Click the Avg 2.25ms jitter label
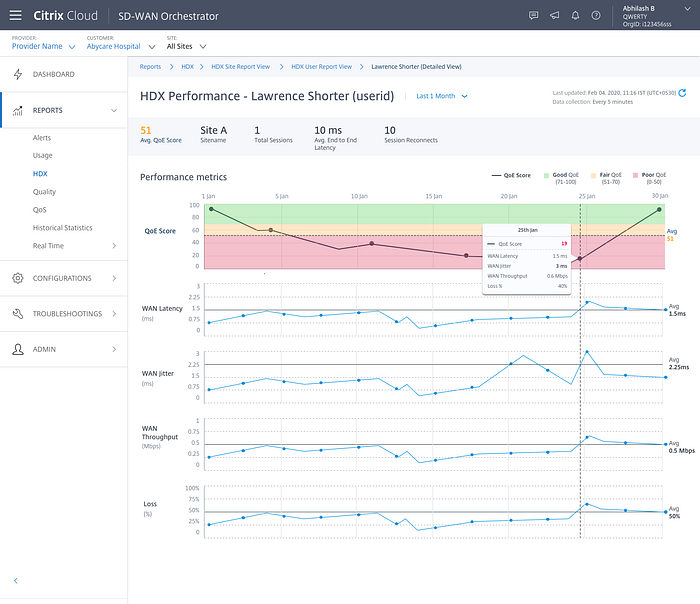Image resolution: width=700 pixels, height=604 pixels. [x=679, y=363]
